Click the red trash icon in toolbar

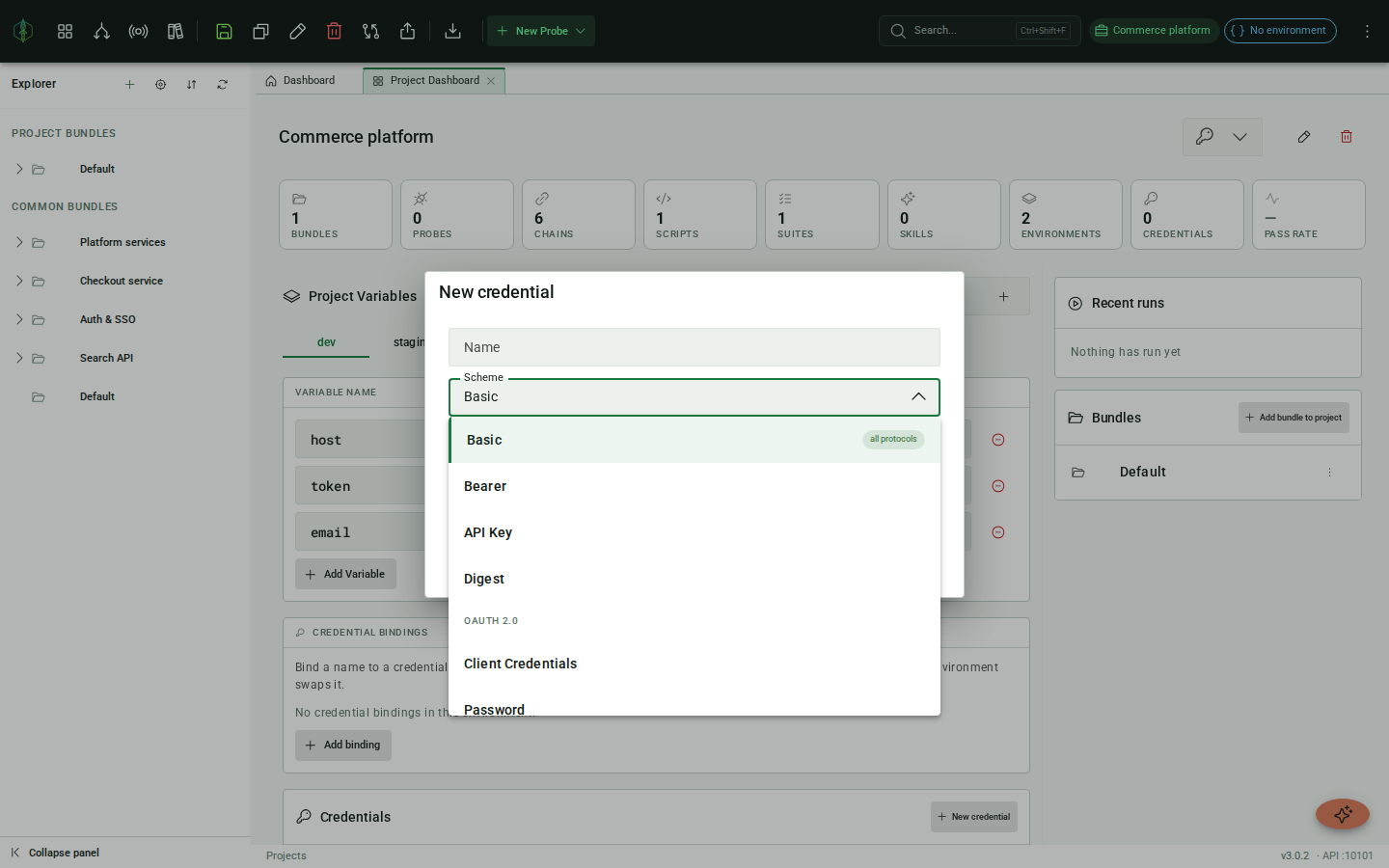point(334,31)
